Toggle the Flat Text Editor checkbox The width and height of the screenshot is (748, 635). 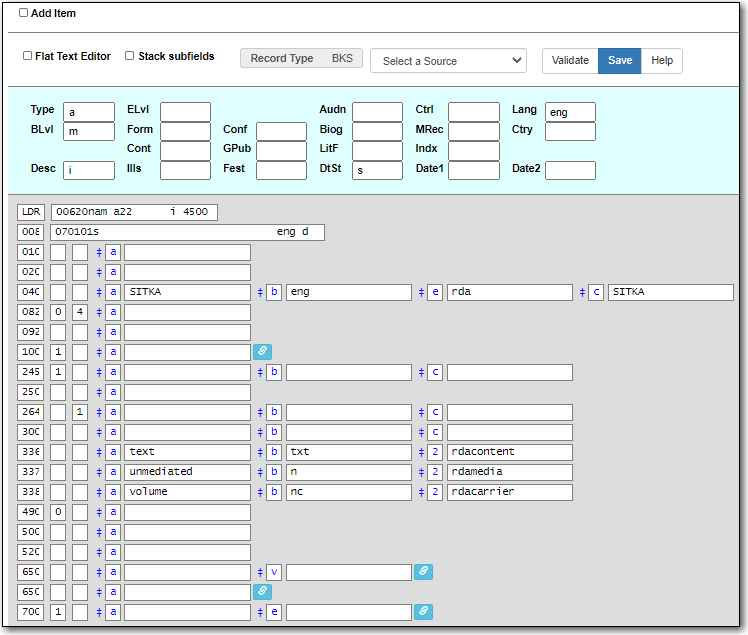(x=28, y=56)
